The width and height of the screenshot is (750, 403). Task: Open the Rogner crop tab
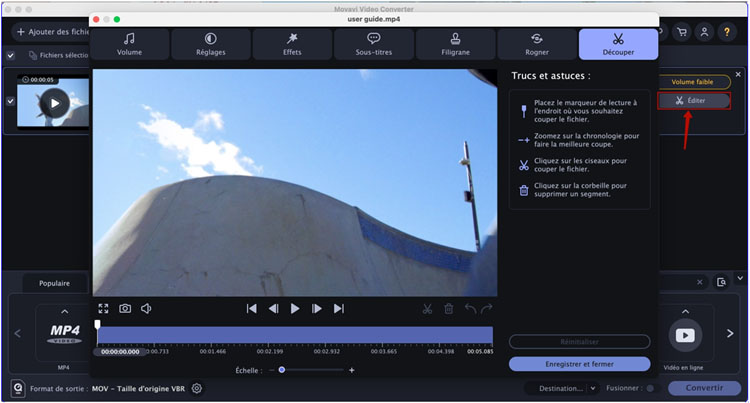click(x=537, y=44)
